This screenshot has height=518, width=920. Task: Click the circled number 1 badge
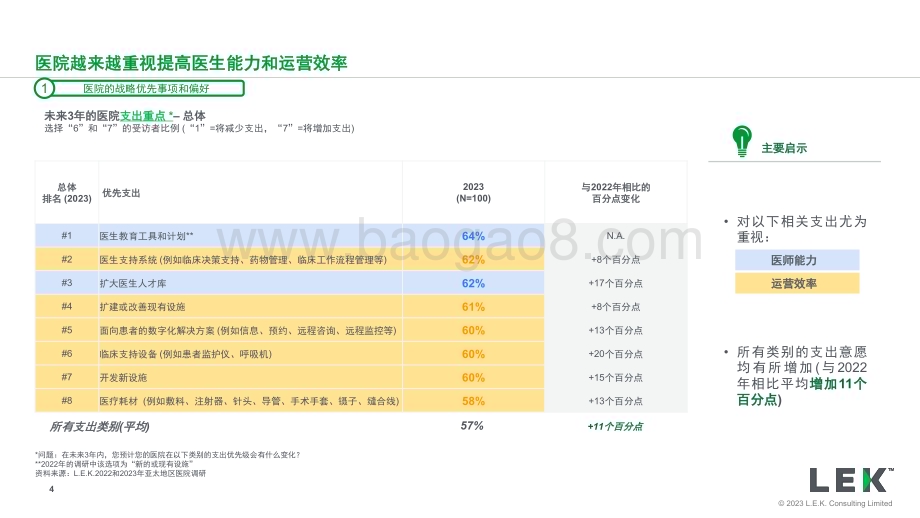click(x=44, y=89)
